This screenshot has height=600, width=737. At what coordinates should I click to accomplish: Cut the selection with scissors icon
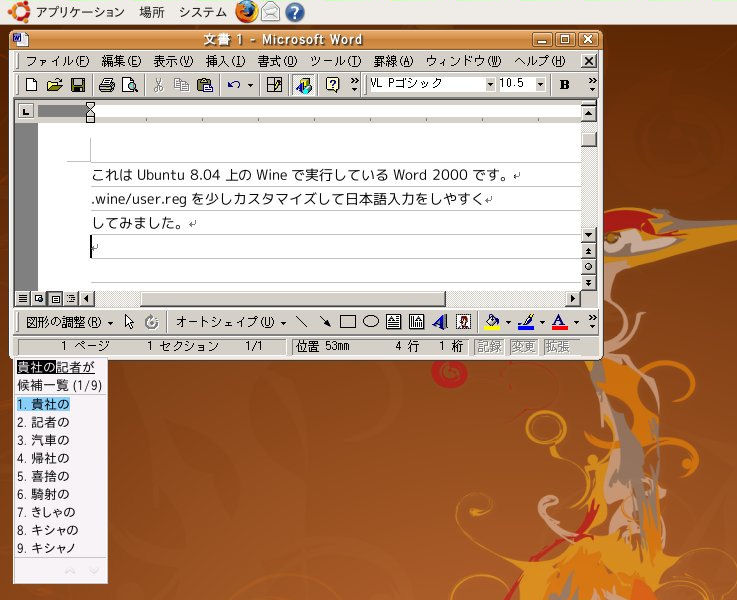[158, 85]
